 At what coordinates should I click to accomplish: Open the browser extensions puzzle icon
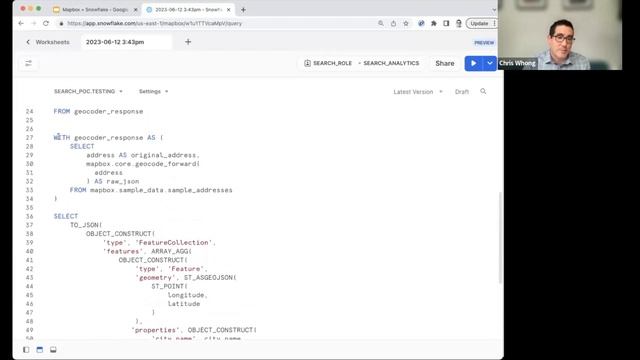[433, 23]
